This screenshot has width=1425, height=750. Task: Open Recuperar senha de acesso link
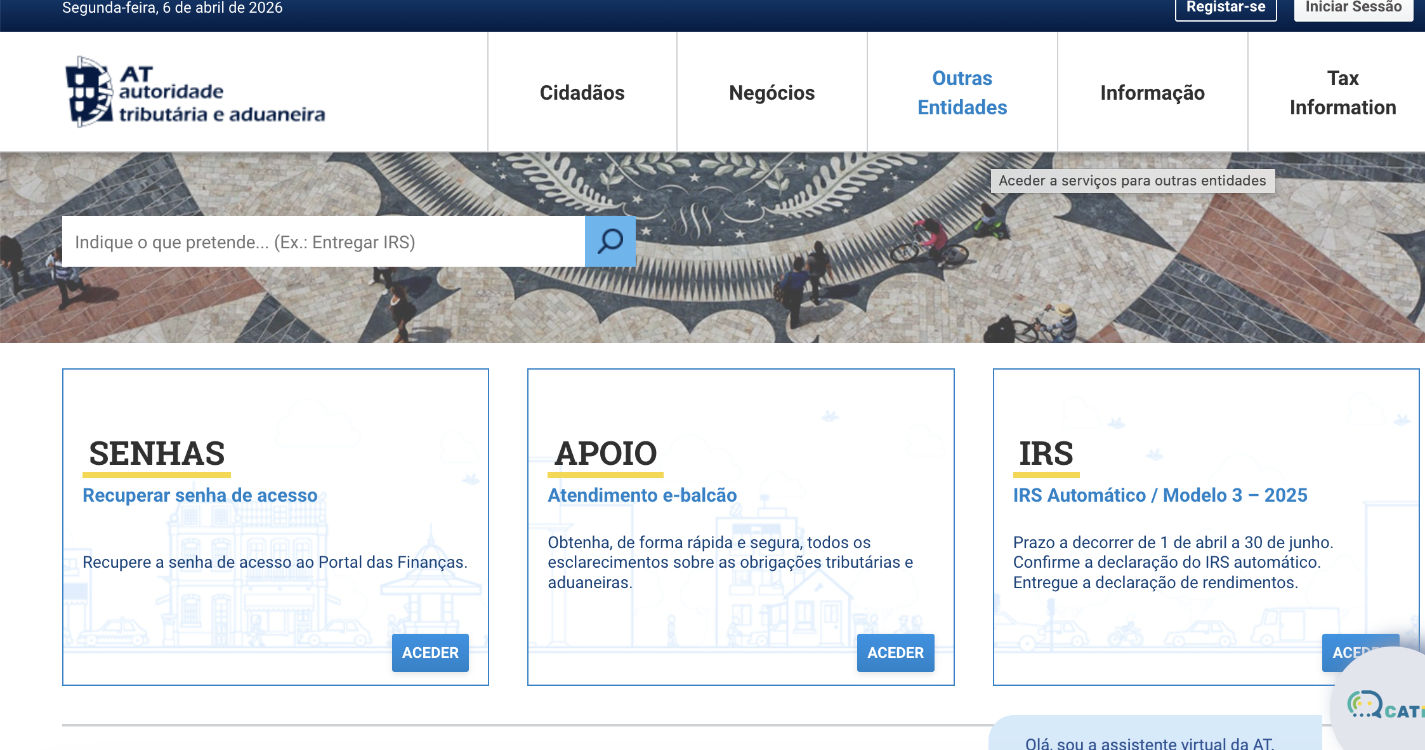pos(199,495)
